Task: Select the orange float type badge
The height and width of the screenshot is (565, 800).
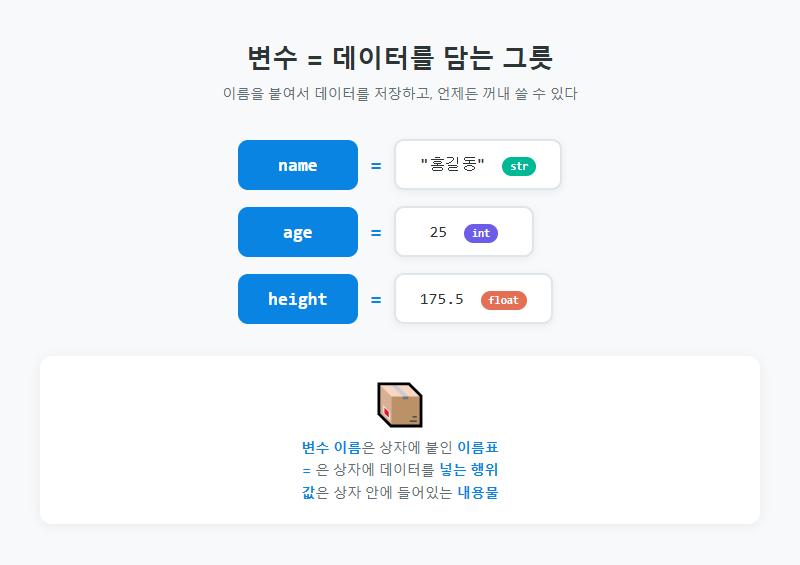Action: (x=504, y=300)
